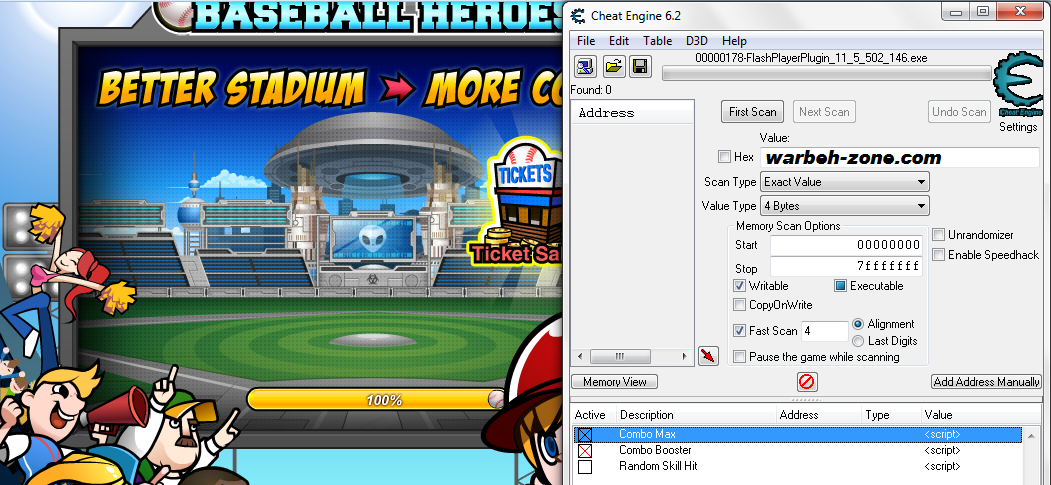Open the Value Type dropdown
Image resolution: width=1051 pixels, height=485 pixels.
pos(845,206)
